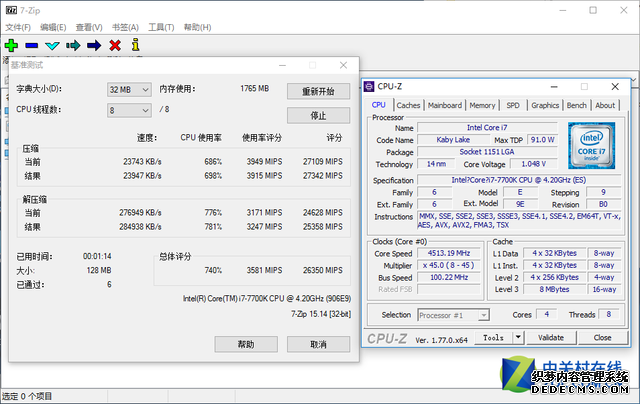Click the decompression result 25358 MIPS
The image size is (640, 404).
[322, 226]
